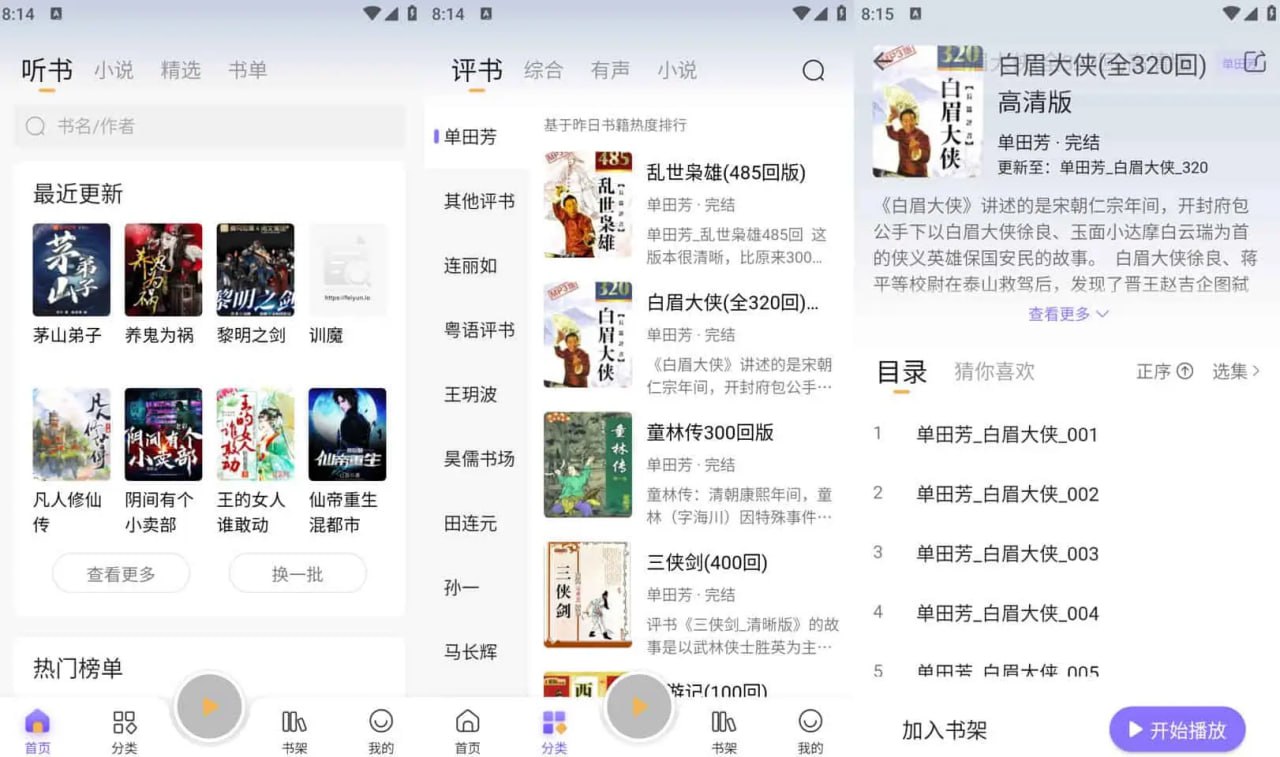Switch to the 有声 tab on 评书 page

(611, 70)
